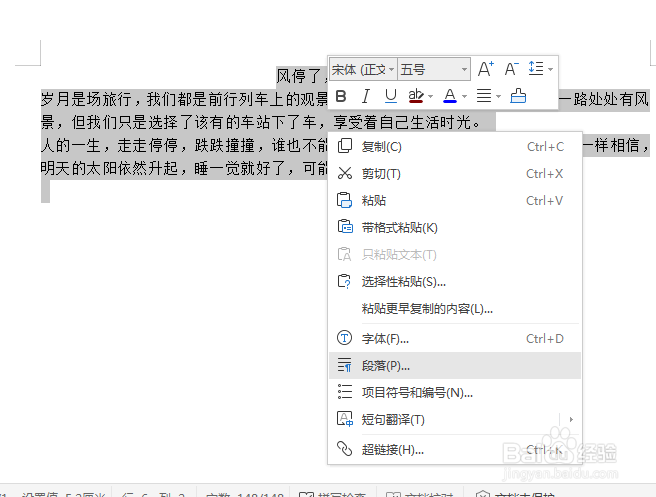This screenshot has width=656, height=497.
Task: Select 粘贴 in the context menu
Action: coord(455,201)
